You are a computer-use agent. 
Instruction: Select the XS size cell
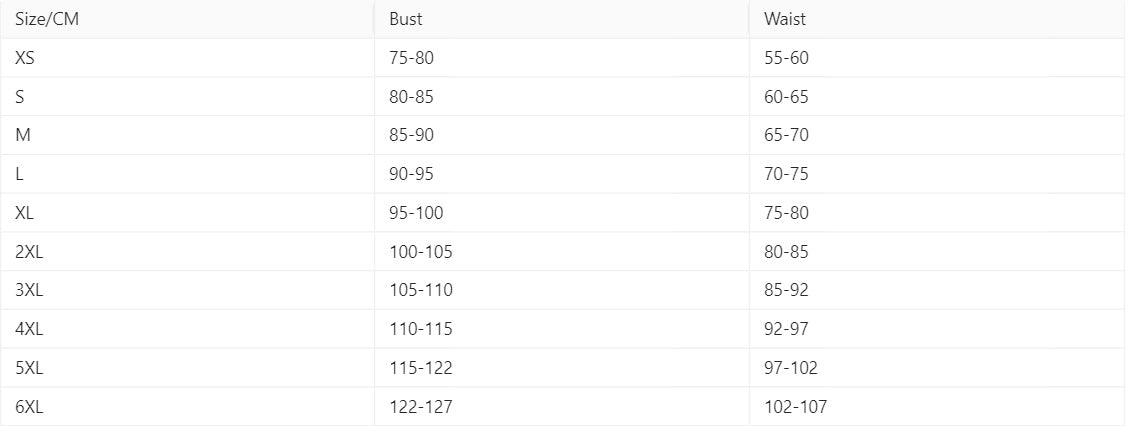[x=26, y=58]
